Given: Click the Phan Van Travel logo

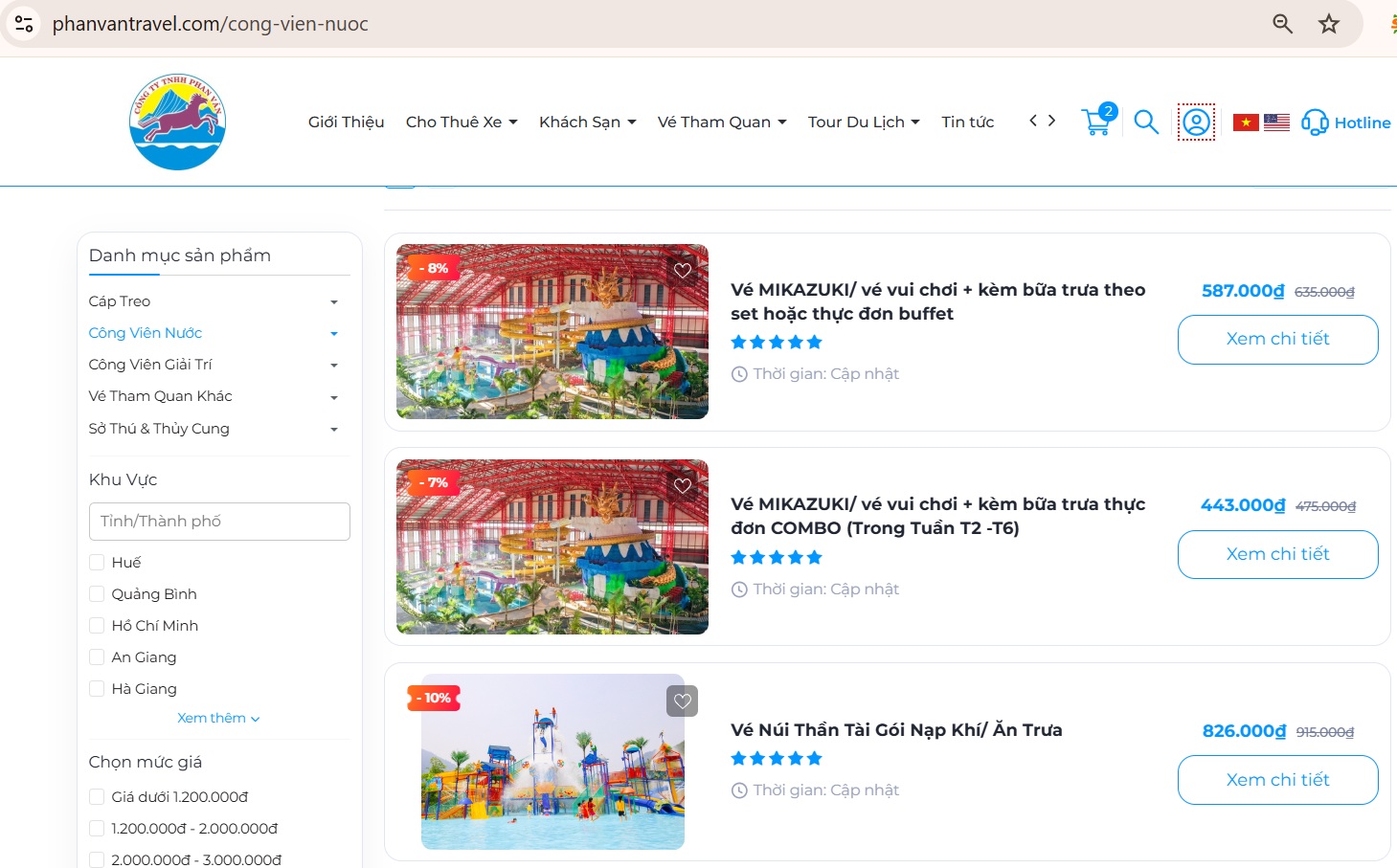Looking at the screenshot, I should (177, 122).
